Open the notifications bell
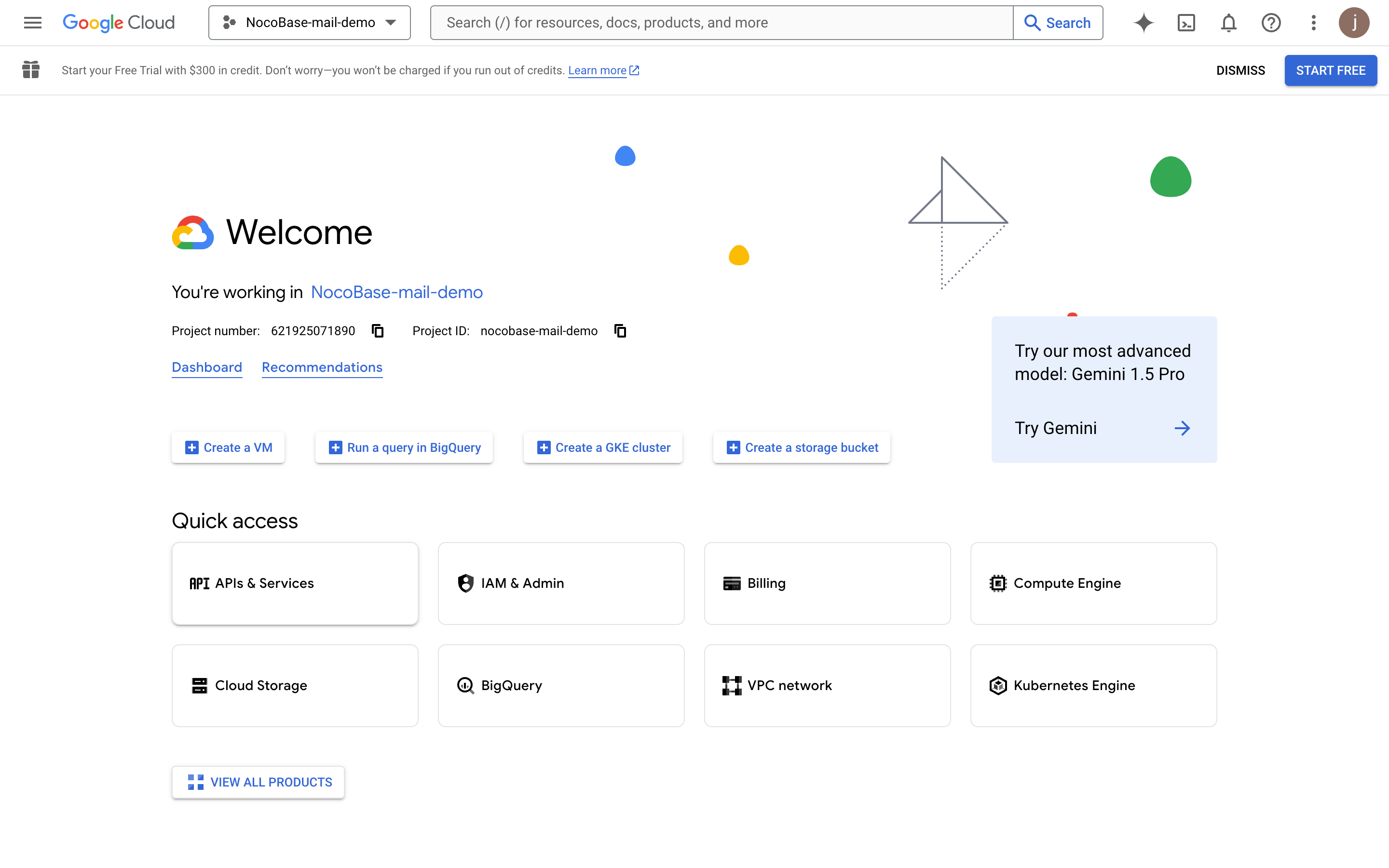Viewport: 1389px width, 868px height. pyautogui.click(x=1228, y=22)
